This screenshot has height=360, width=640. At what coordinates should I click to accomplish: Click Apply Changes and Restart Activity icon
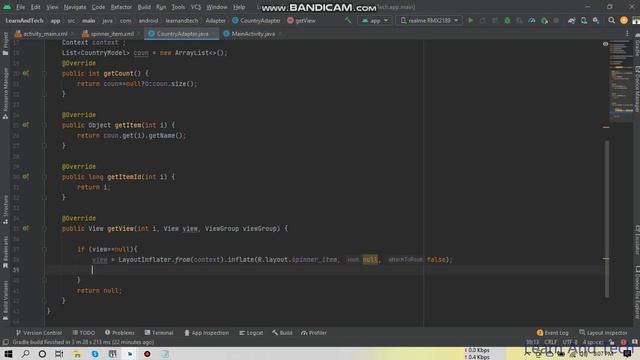click(x=482, y=20)
